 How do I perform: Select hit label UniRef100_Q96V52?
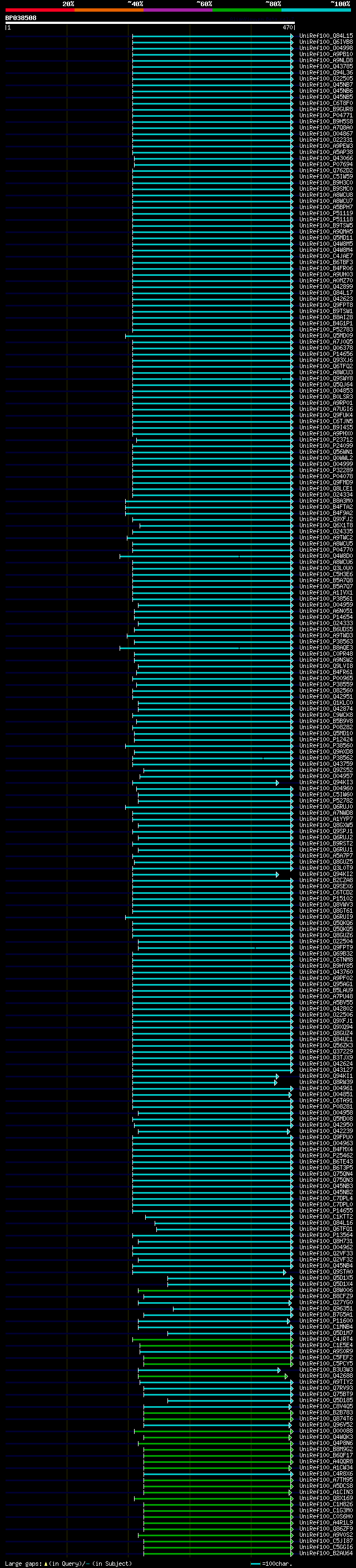tap(326, 1425)
